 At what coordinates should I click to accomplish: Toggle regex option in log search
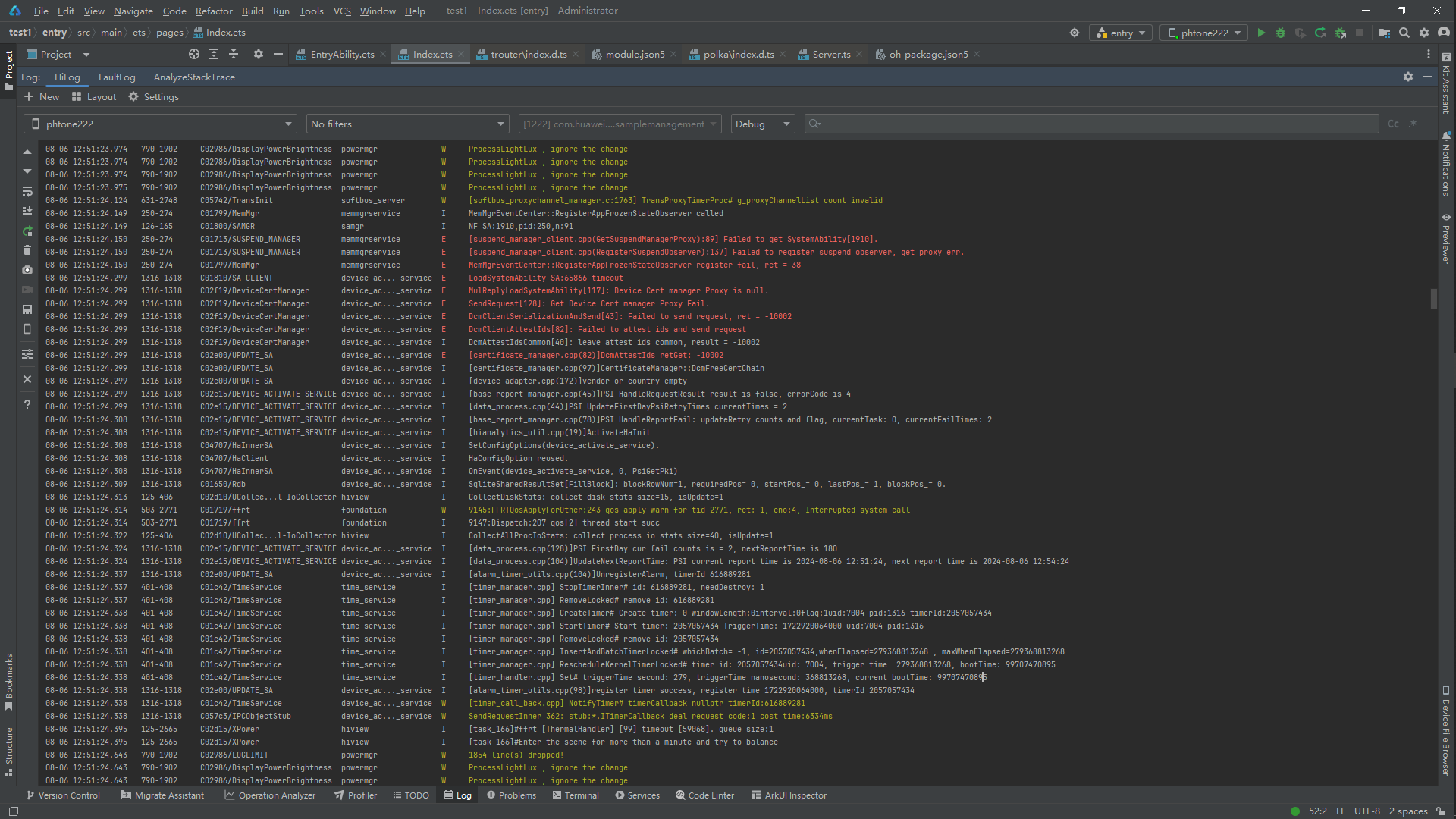(x=1413, y=124)
